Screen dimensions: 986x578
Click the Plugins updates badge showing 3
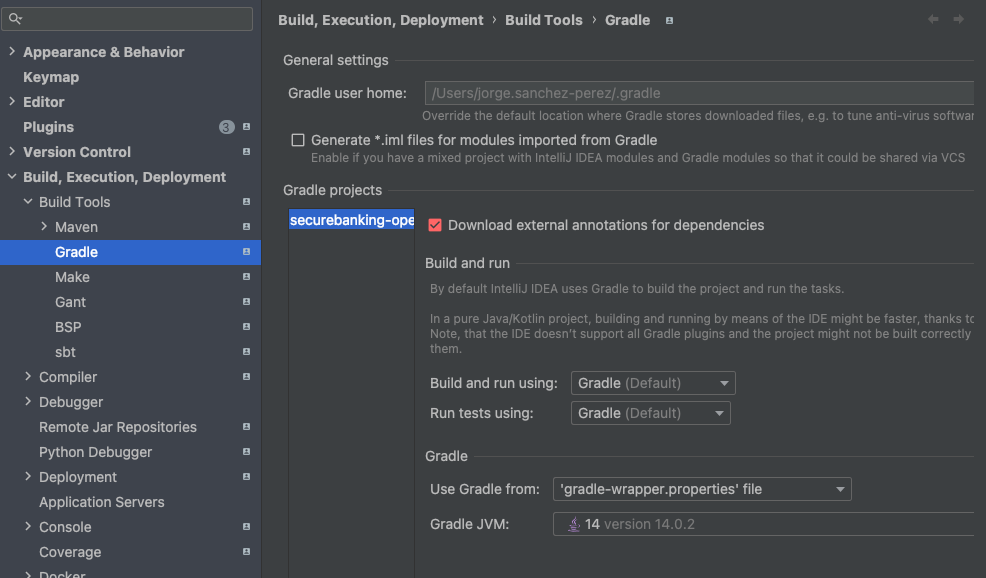(x=226, y=127)
